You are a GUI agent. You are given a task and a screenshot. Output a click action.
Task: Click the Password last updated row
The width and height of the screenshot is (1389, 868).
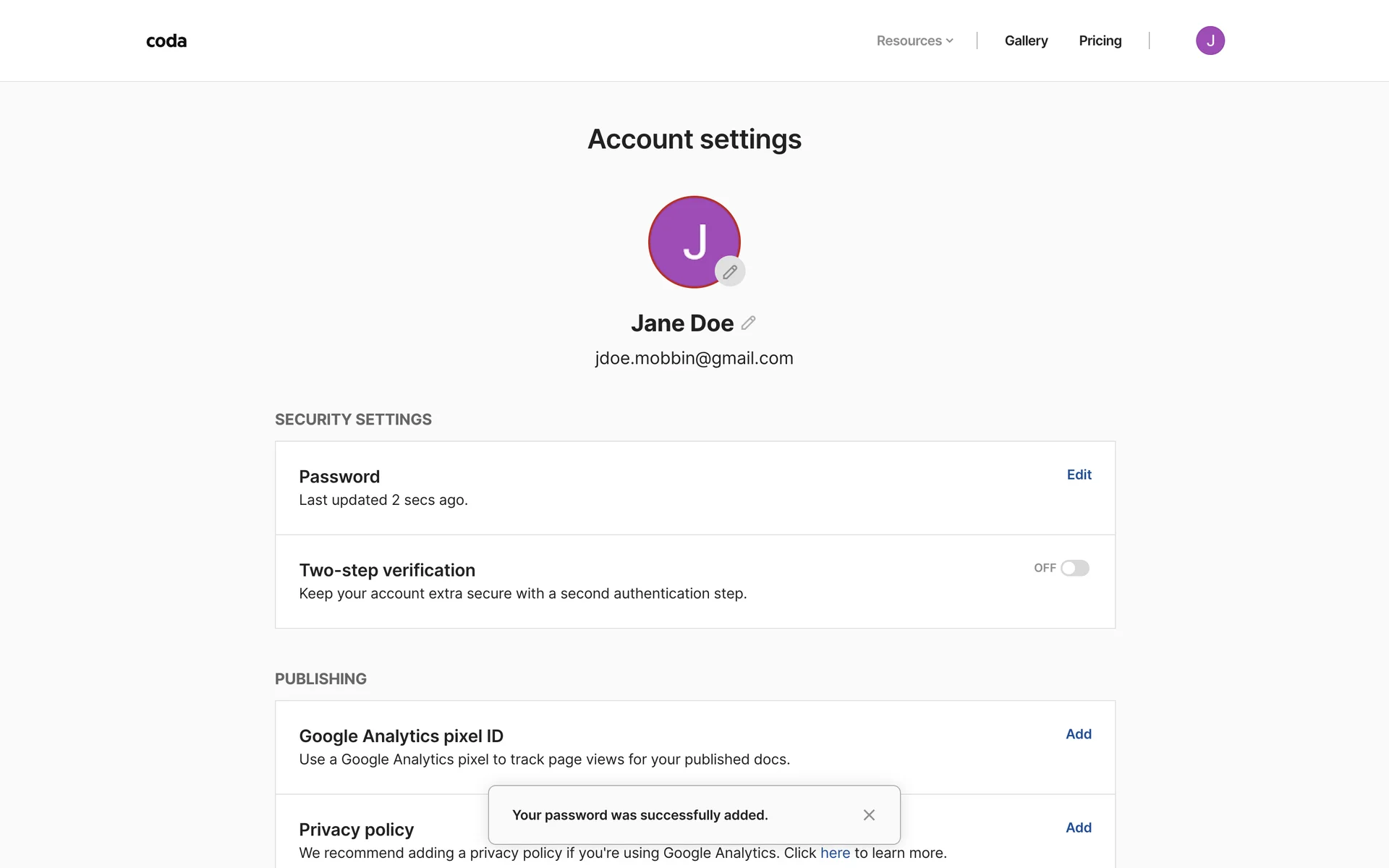(383, 500)
